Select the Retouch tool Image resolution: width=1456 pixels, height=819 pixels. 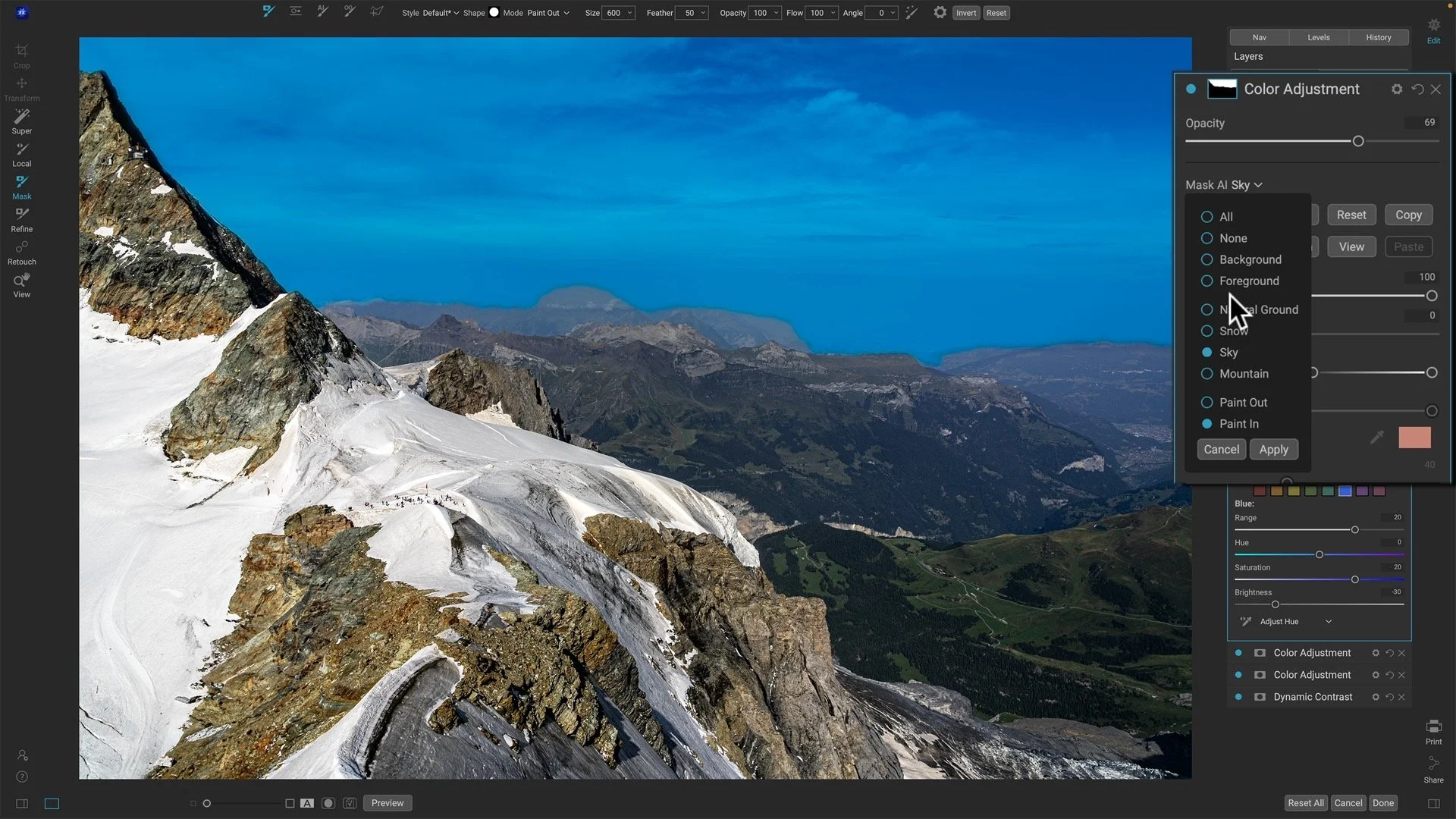tap(22, 250)
